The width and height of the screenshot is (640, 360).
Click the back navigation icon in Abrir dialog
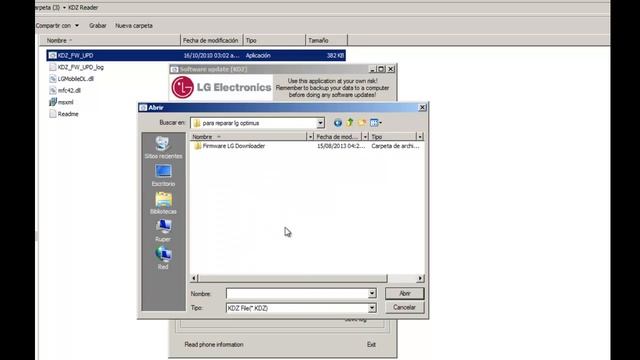[x=338, y=122]
